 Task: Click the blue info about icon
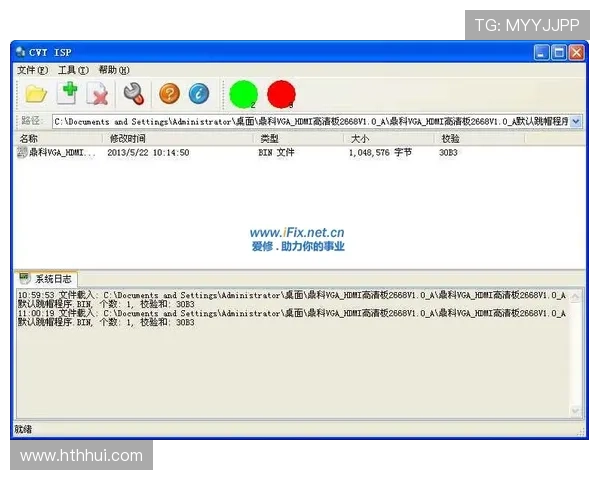199,94
